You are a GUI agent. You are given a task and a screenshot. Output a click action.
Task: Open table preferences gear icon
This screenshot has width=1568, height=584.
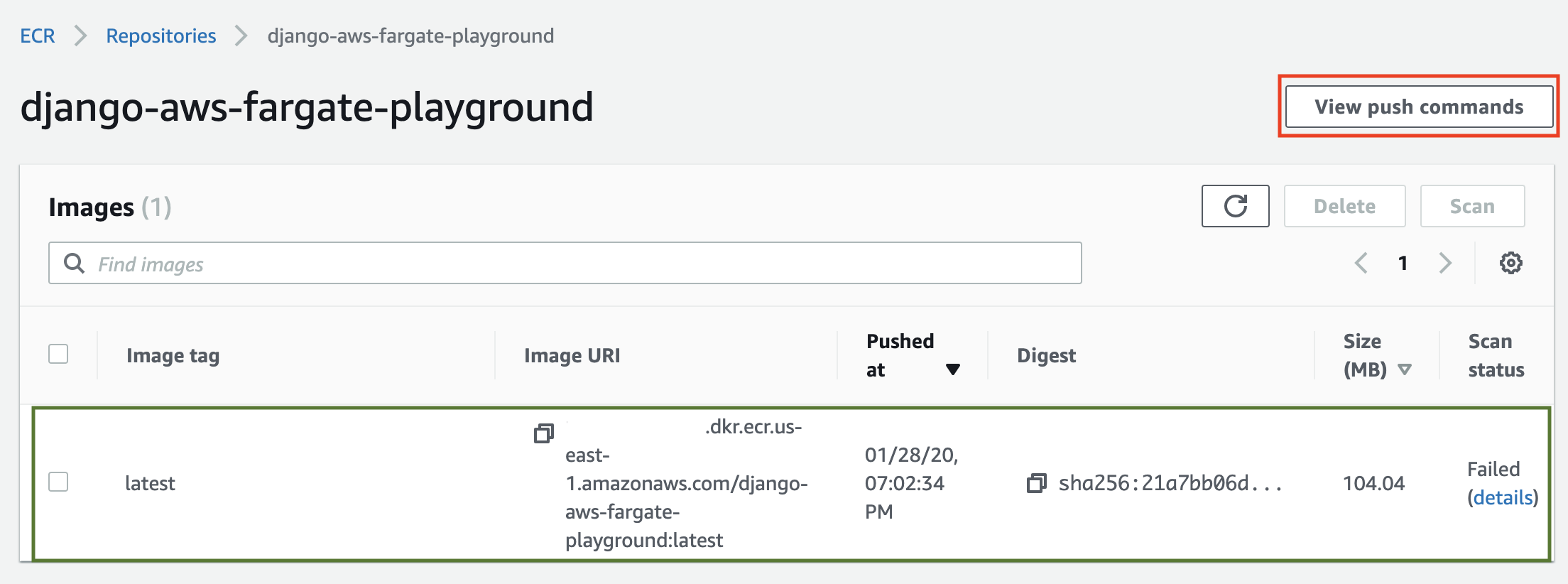click(x=1510, y=263)
